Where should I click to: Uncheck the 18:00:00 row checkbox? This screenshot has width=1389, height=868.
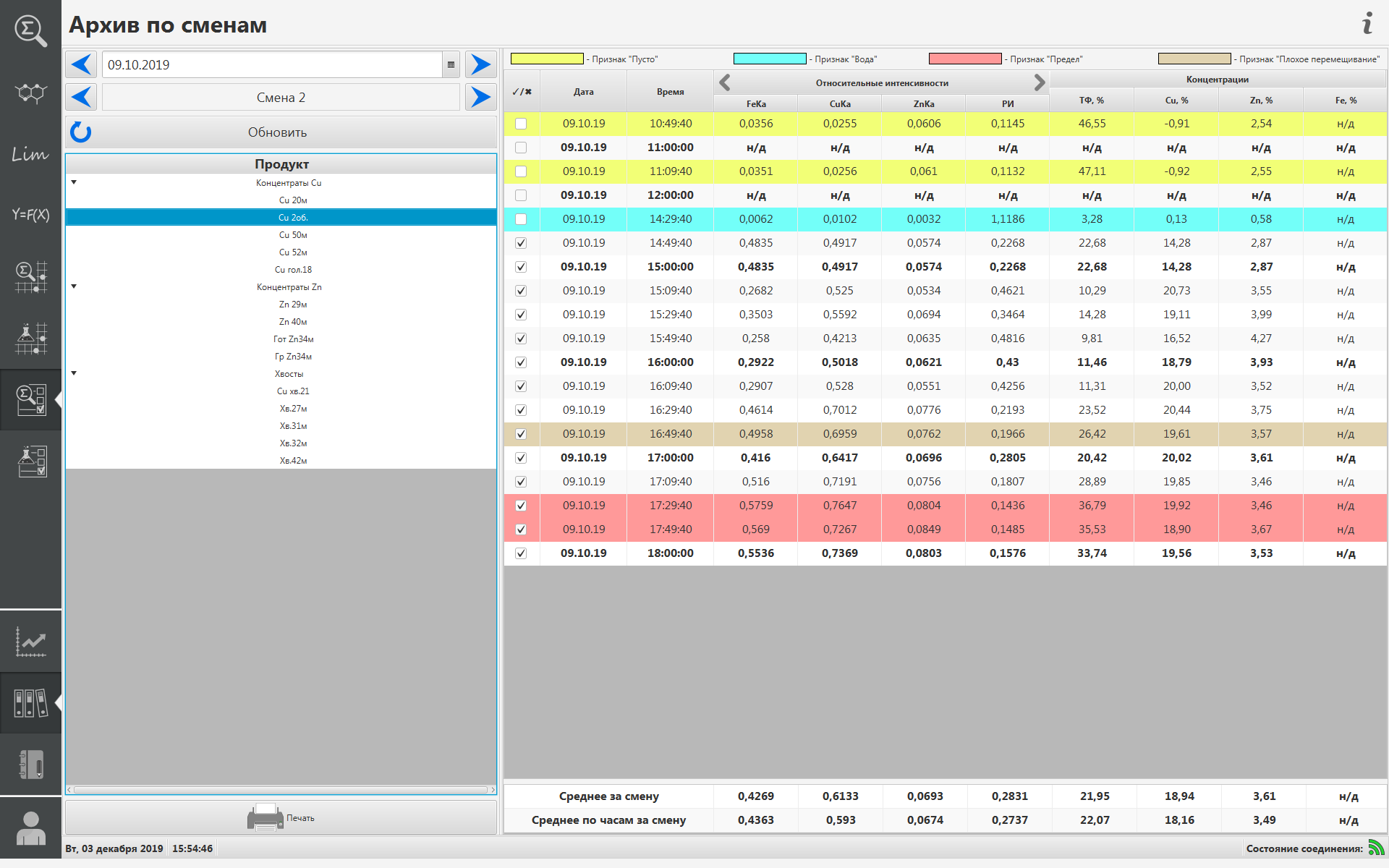pyautogui.click(x=521, y=553)
